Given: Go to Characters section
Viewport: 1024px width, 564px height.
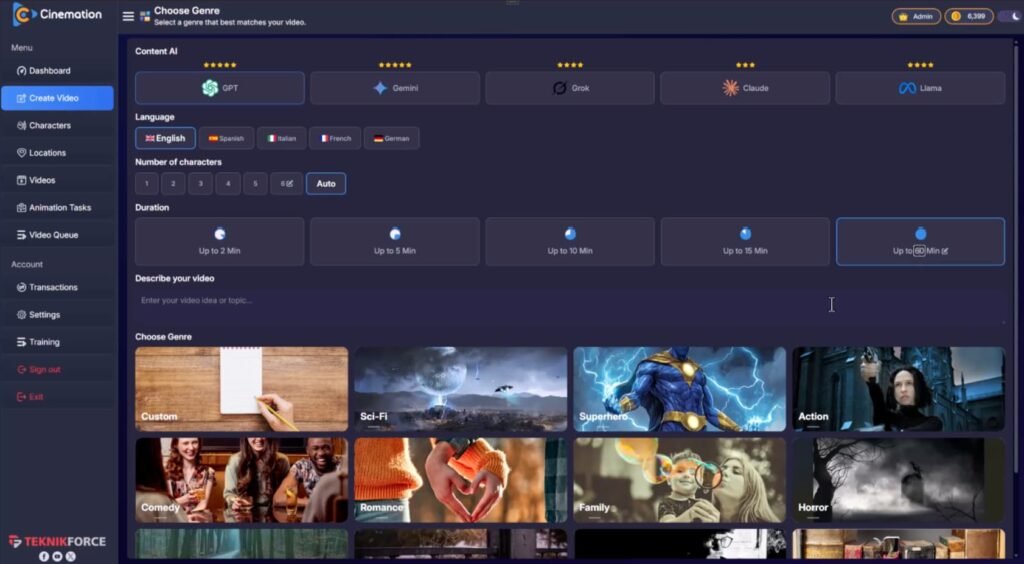Looking at the screenshot, I should tap(57, 125).
